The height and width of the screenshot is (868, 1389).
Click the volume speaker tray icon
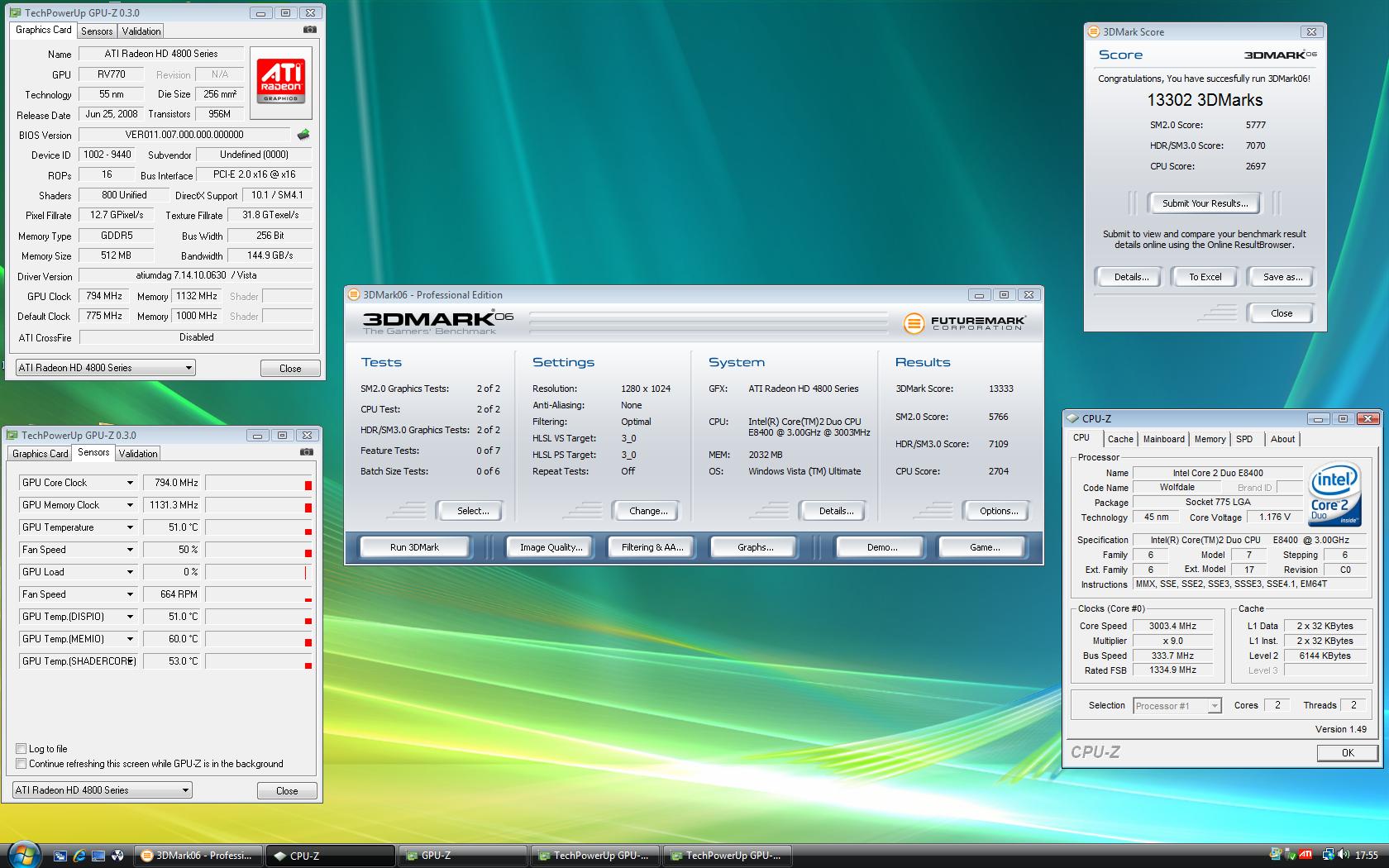pos(1344,855)
